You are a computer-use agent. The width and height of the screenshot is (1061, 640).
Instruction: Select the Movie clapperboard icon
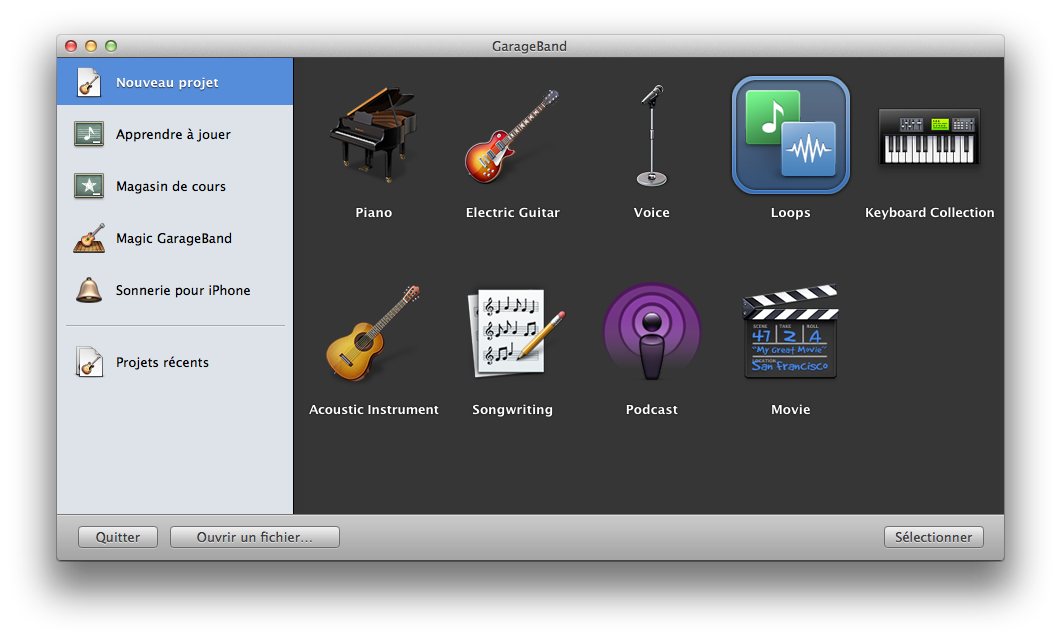tap(790, 334)
